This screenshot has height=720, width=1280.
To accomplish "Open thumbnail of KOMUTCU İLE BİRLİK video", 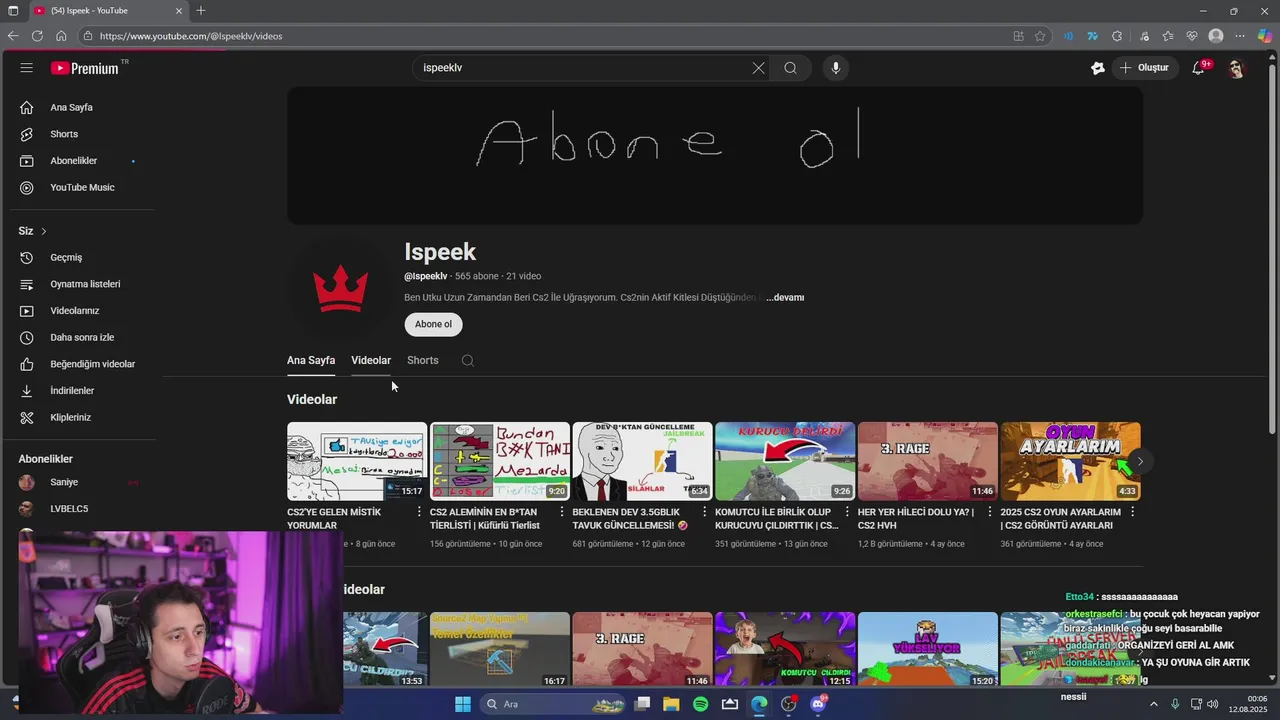I will point(785,461).
